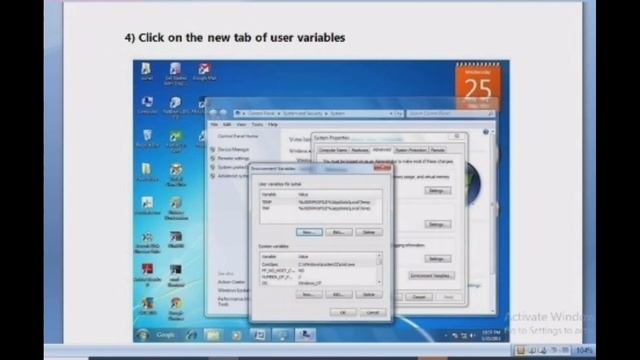The image size is (640, 360).
Task: Click the help icon in Control Panel window
Action: pos(486,132)
